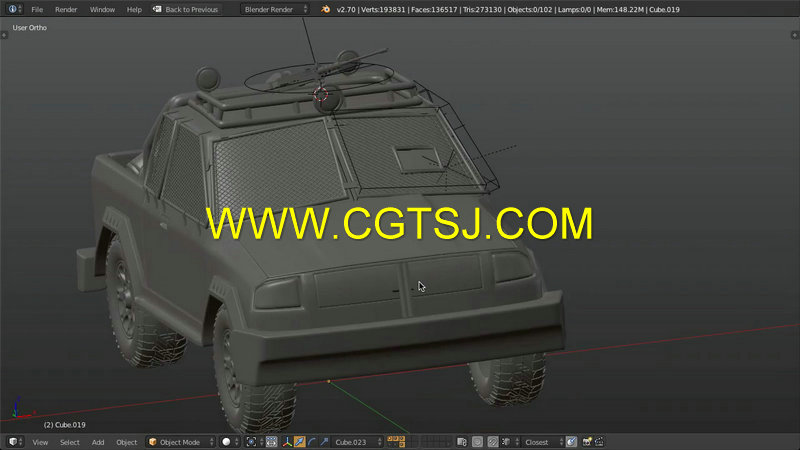Open the 3D View editor type selector
800x450 pixels.
click(15, 442)
